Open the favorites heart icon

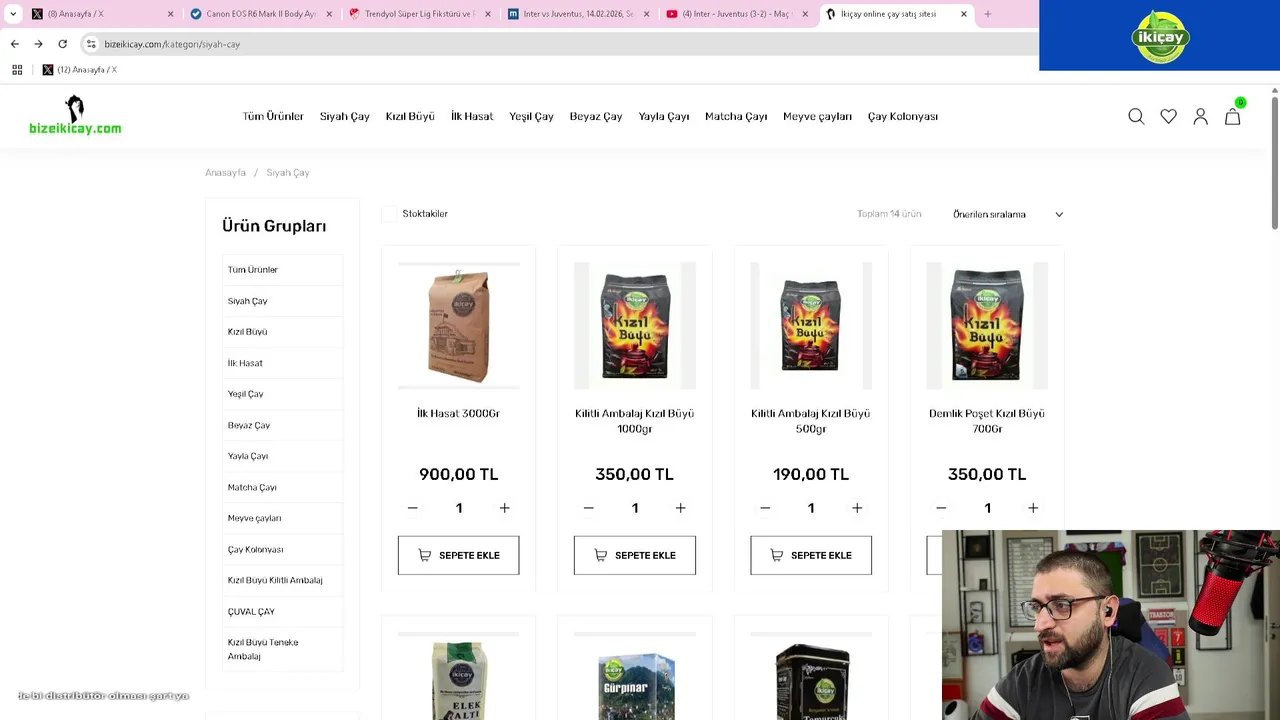1168,117
